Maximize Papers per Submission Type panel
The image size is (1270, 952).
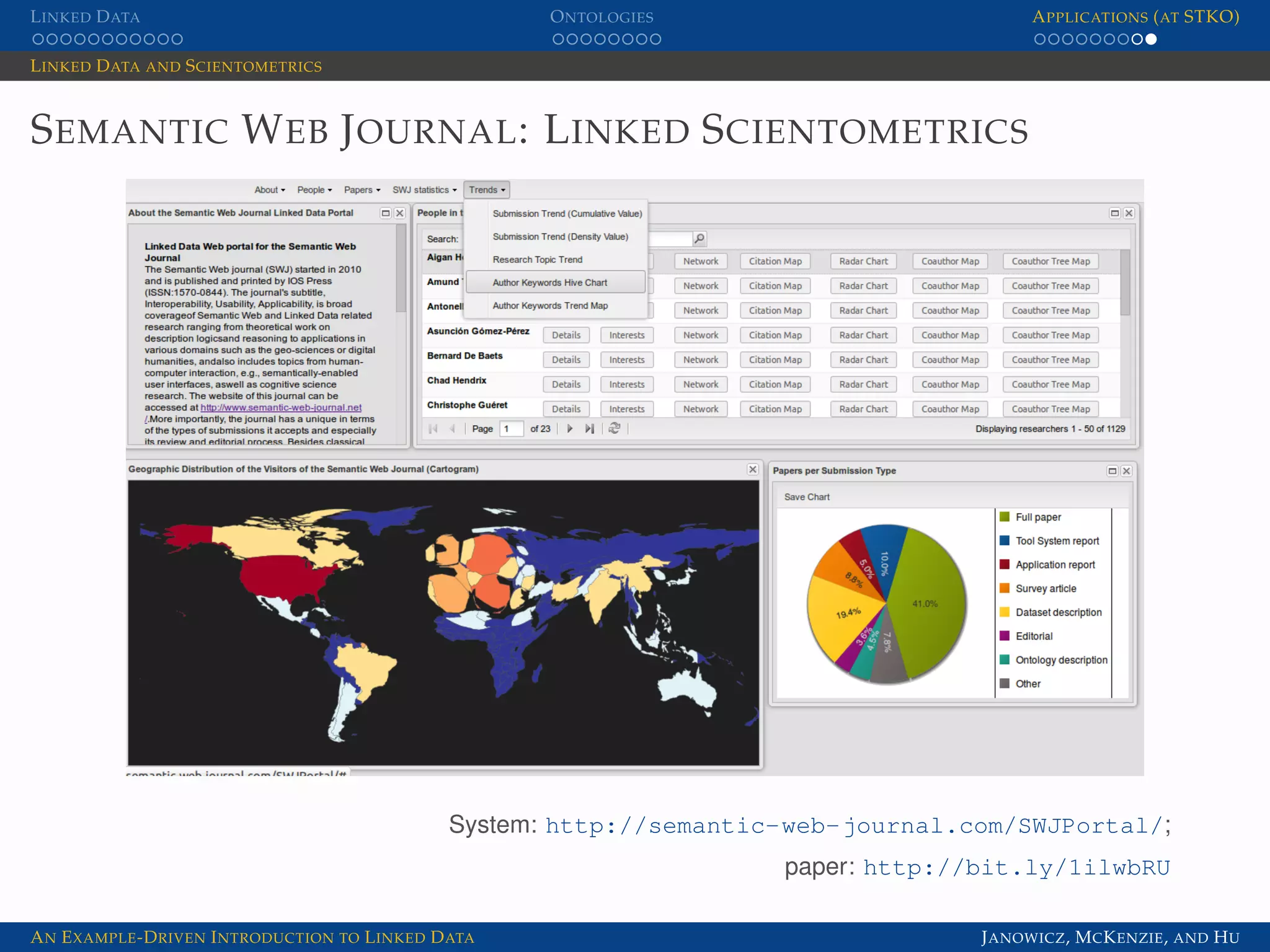(x=1112, y=471)
